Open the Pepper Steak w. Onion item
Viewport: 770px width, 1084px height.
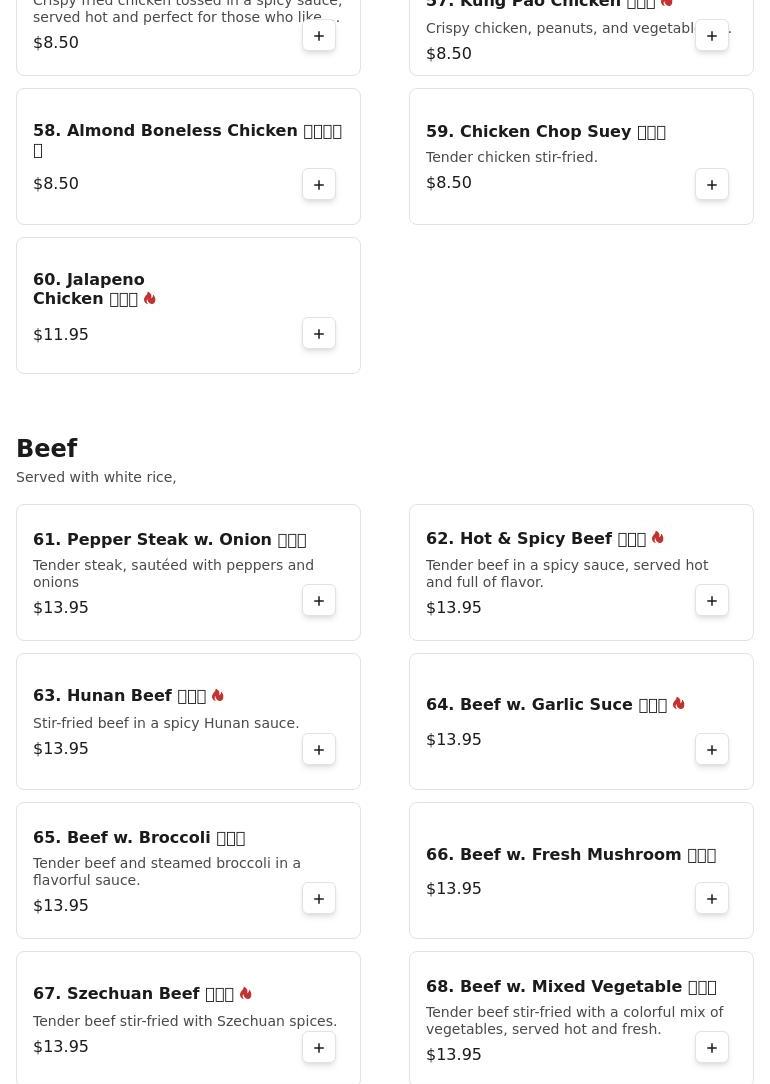[x=169, y=539]
